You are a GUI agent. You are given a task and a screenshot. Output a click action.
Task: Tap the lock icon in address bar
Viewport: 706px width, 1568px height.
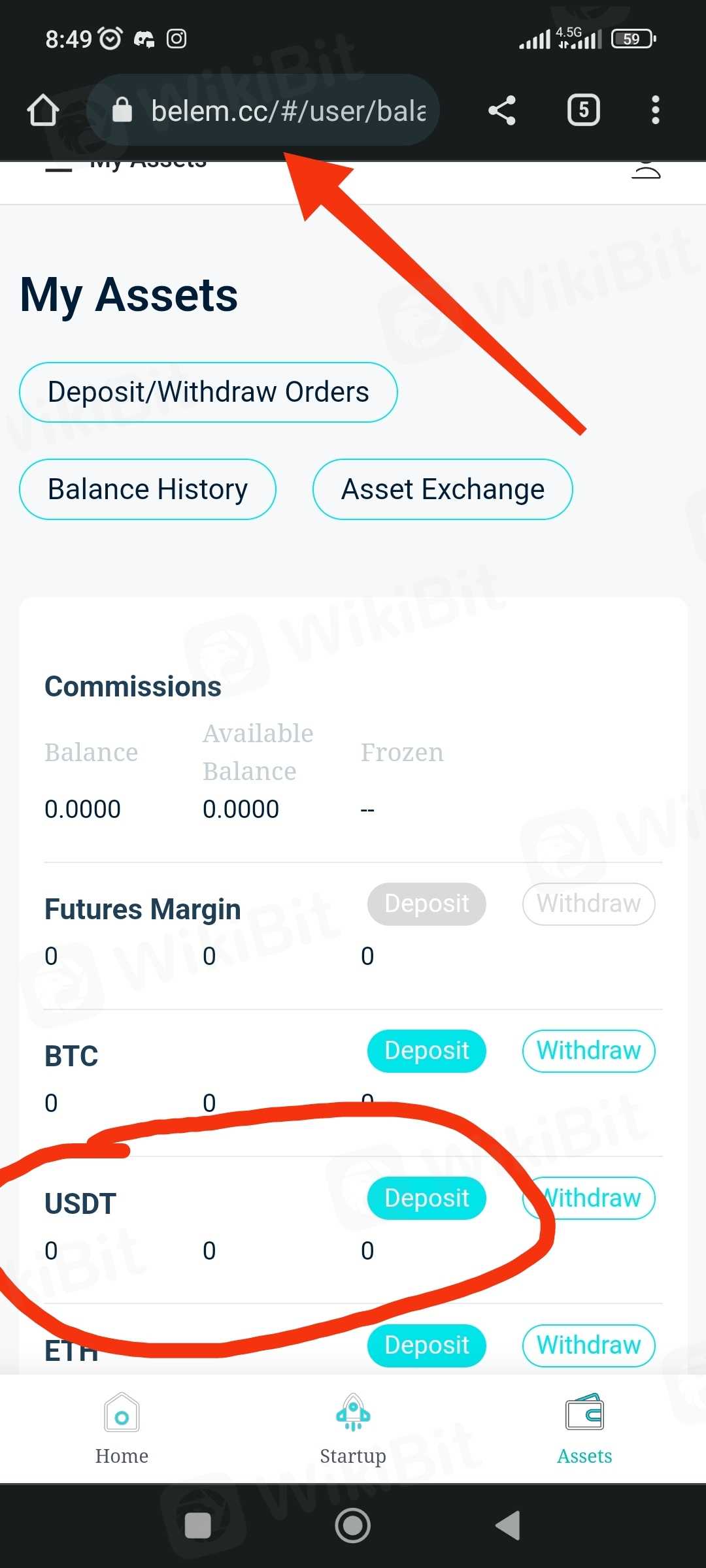122,110
